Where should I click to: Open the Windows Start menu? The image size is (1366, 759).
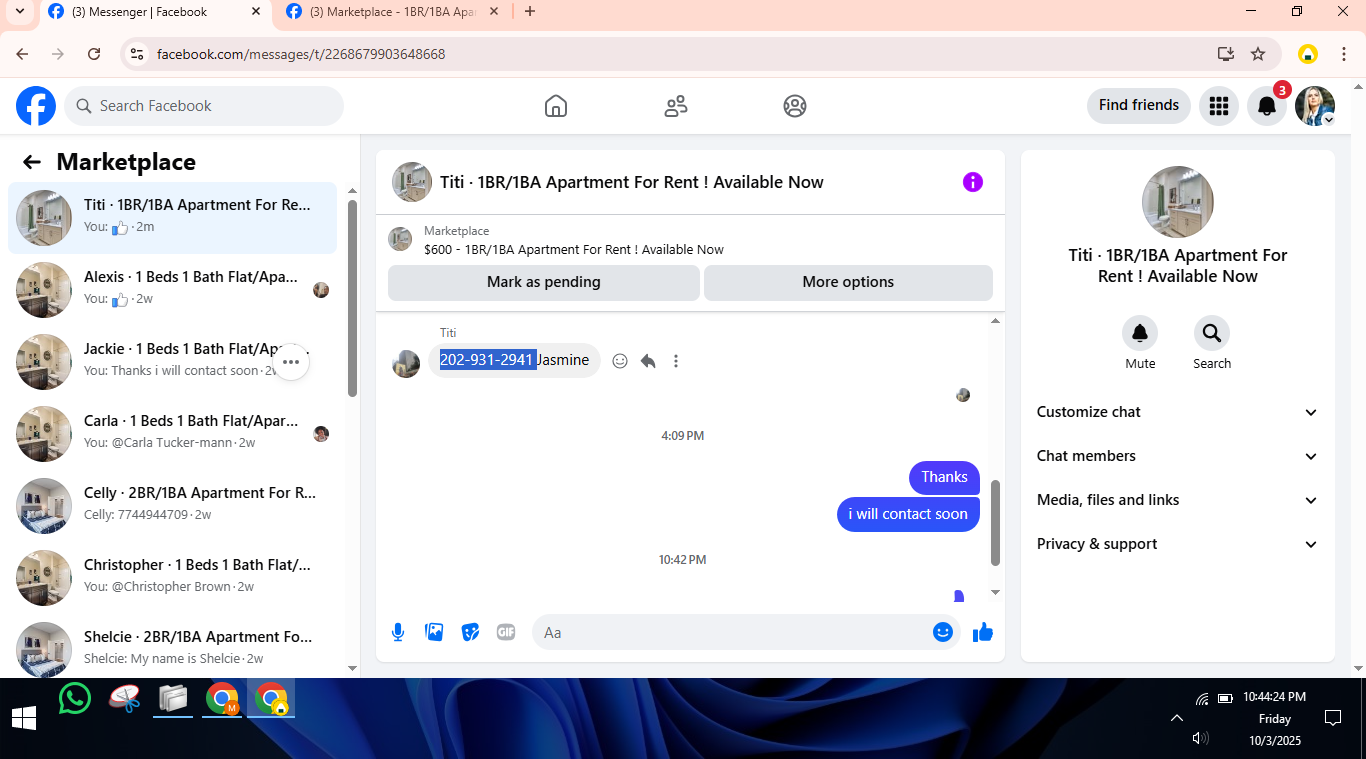click(24, 718)
